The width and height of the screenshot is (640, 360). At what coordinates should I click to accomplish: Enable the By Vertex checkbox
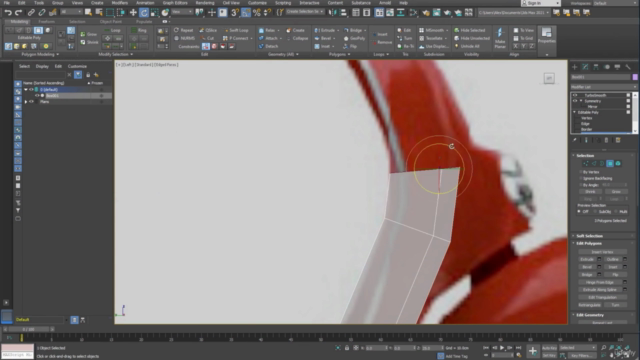[580, 172]
